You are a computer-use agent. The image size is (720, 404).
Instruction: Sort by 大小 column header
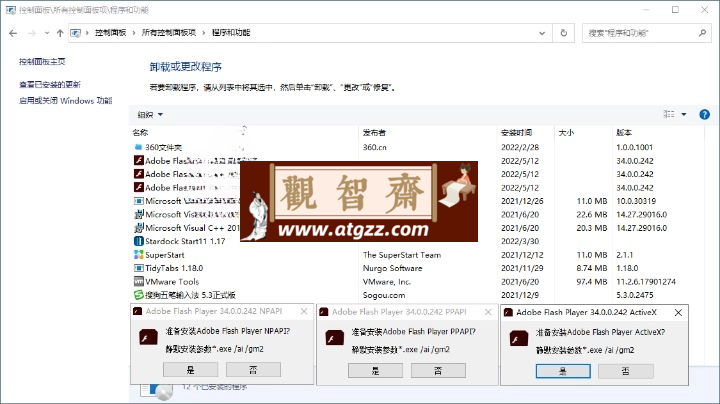566,133
